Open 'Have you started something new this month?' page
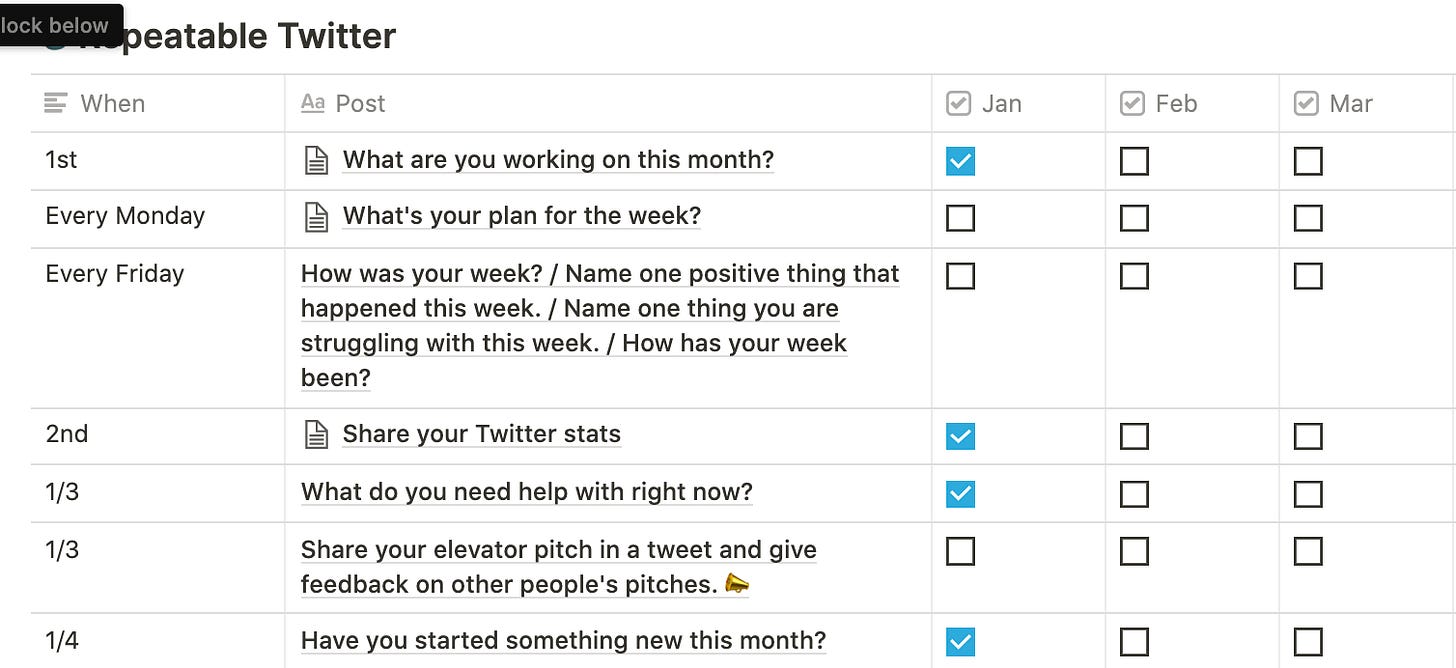The height and width of the screenshot is (668, 1456). [x=563, y=641]
